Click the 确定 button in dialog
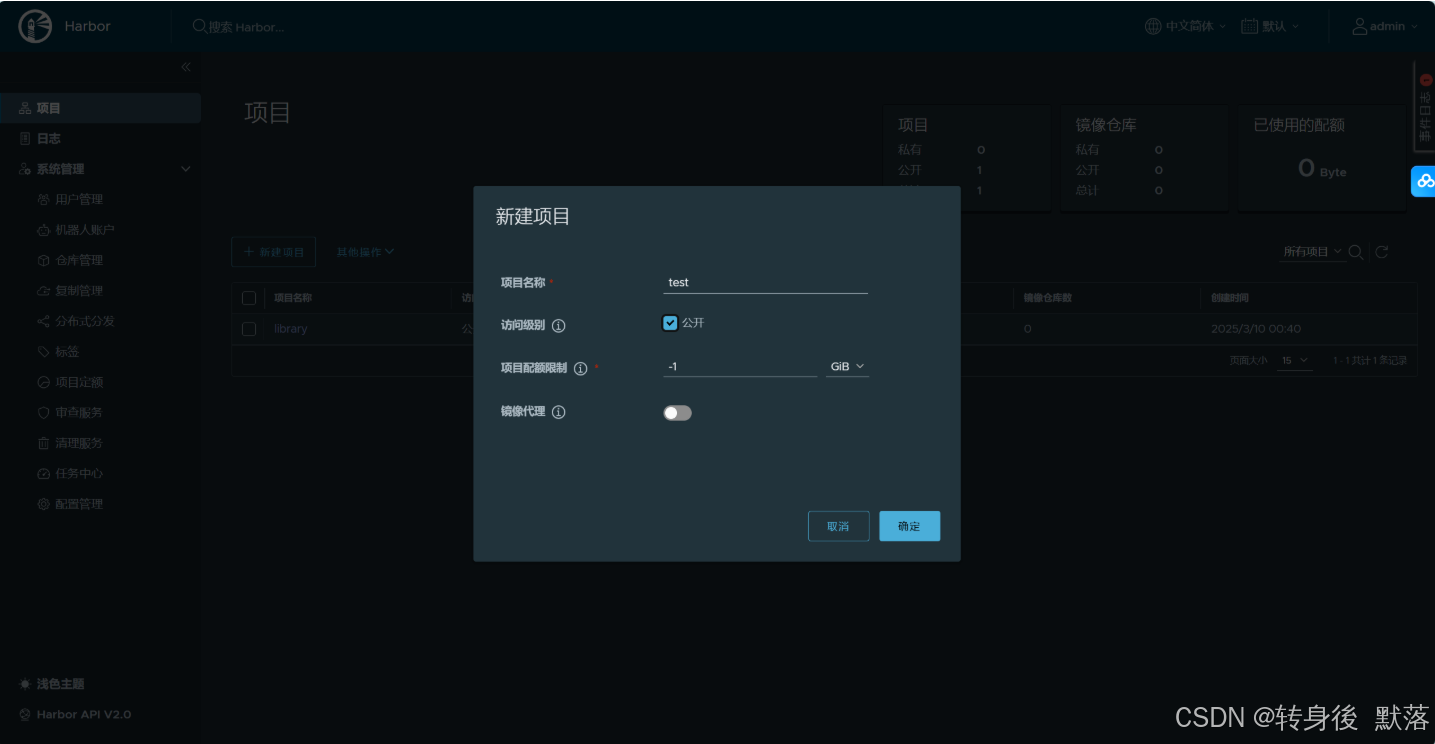Image resolution: width=1435 pixels, height=744 pixels. point(909,526)
